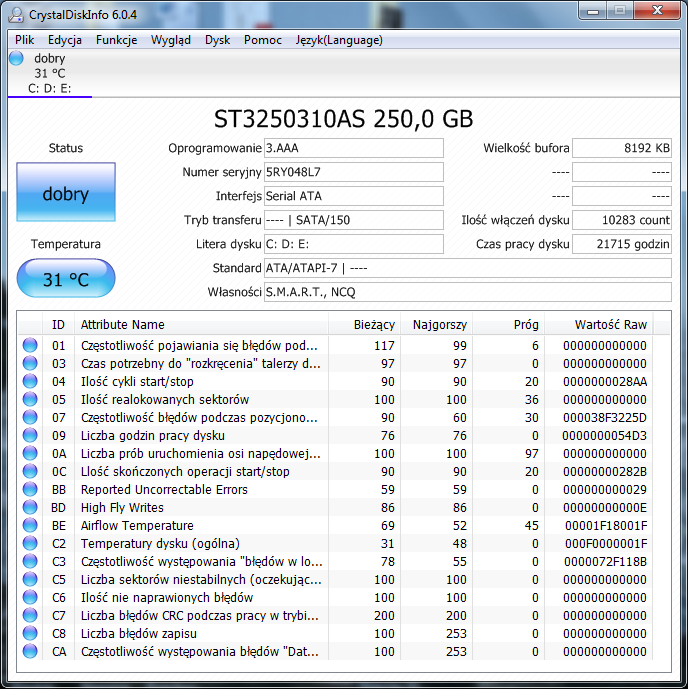This screenshot has width=688, height=689.
Task: Click the Próg column header
Action: point(508,325)
